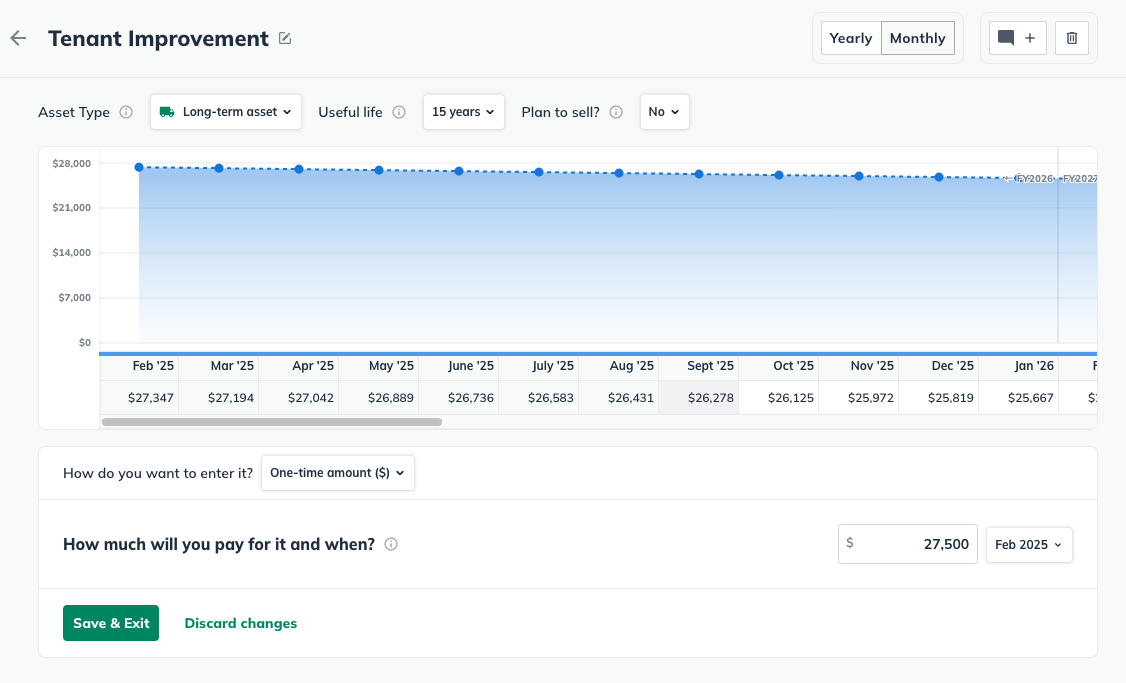The height and width of the screenshot is (683, 1126).
Task: Switch to Yearly view
Action: (851, 38)
